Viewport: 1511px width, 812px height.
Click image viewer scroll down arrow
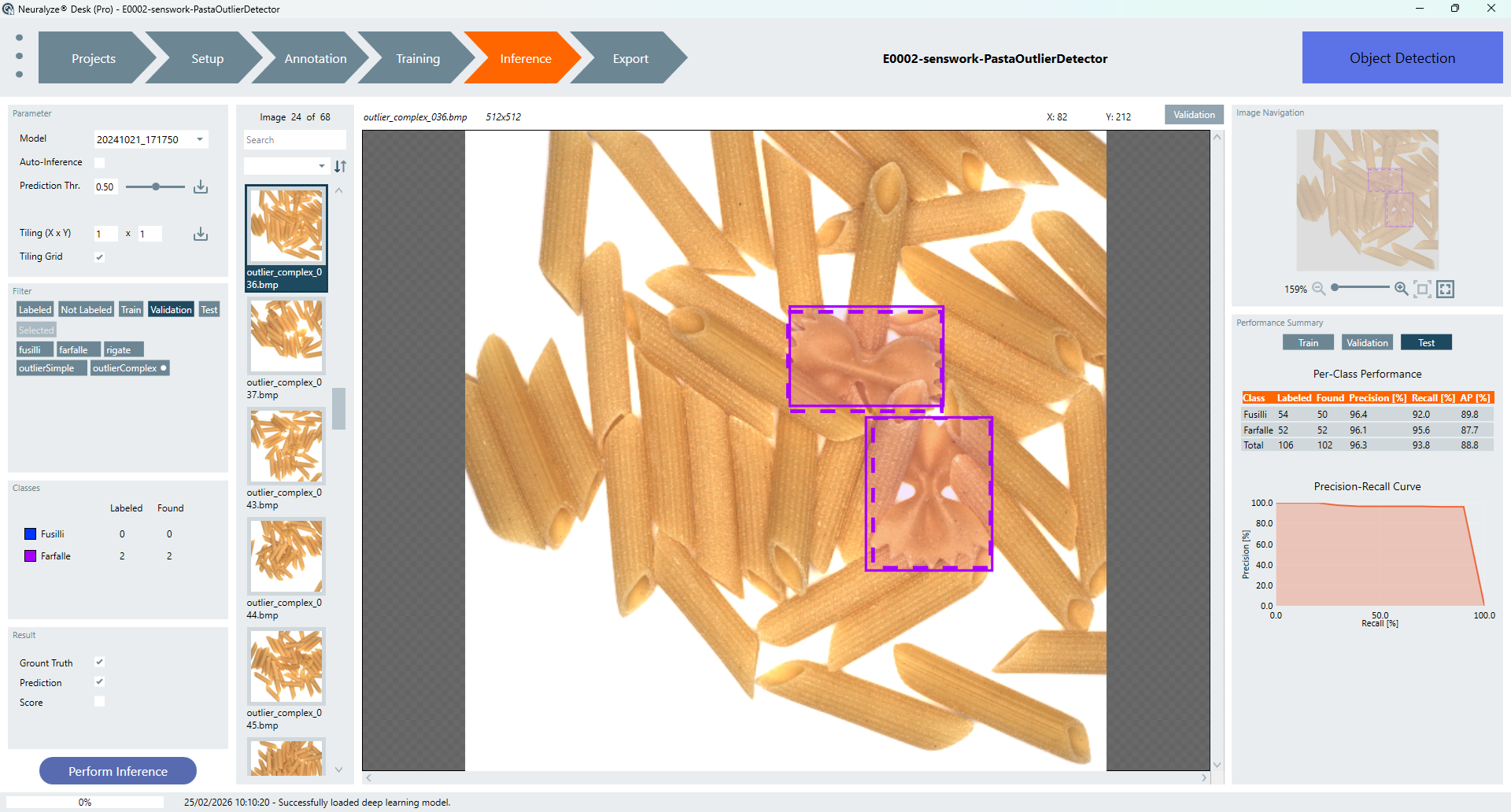1217,765
